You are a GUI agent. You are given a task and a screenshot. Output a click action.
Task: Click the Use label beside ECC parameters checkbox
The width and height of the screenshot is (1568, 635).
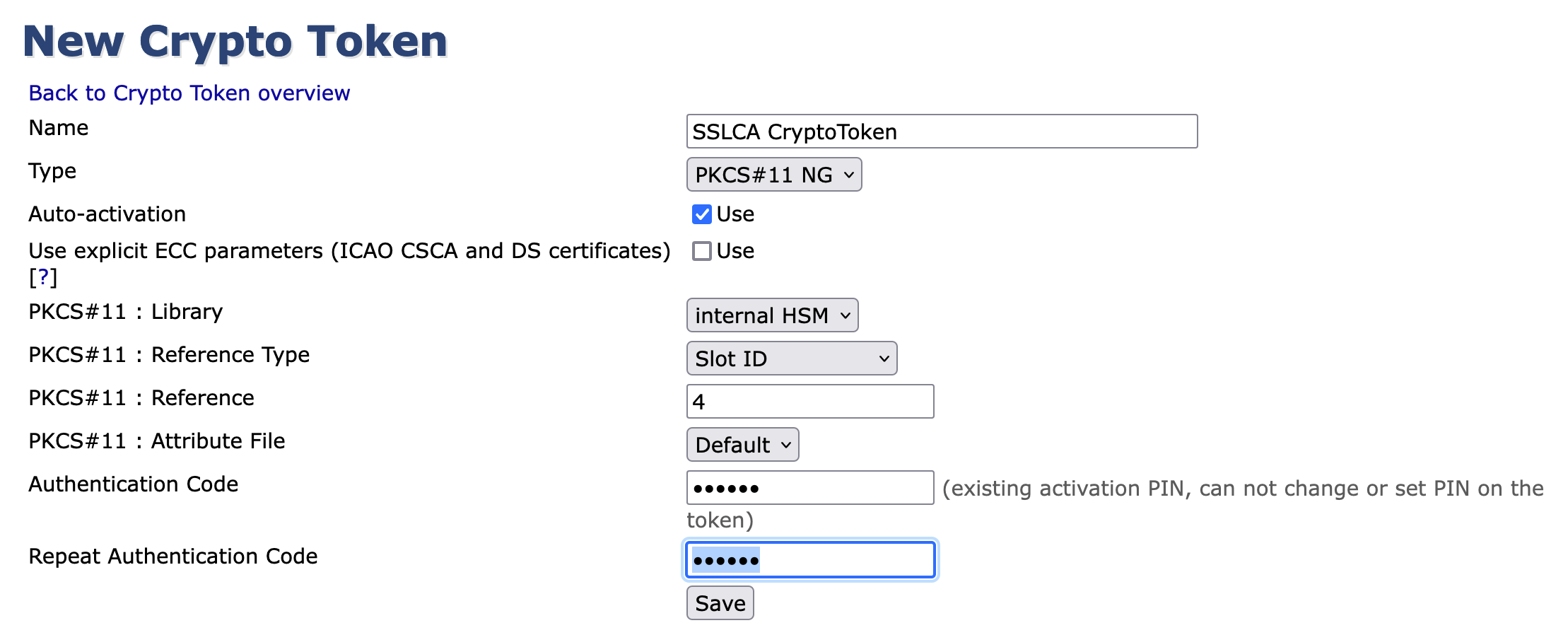coord(735,251)
